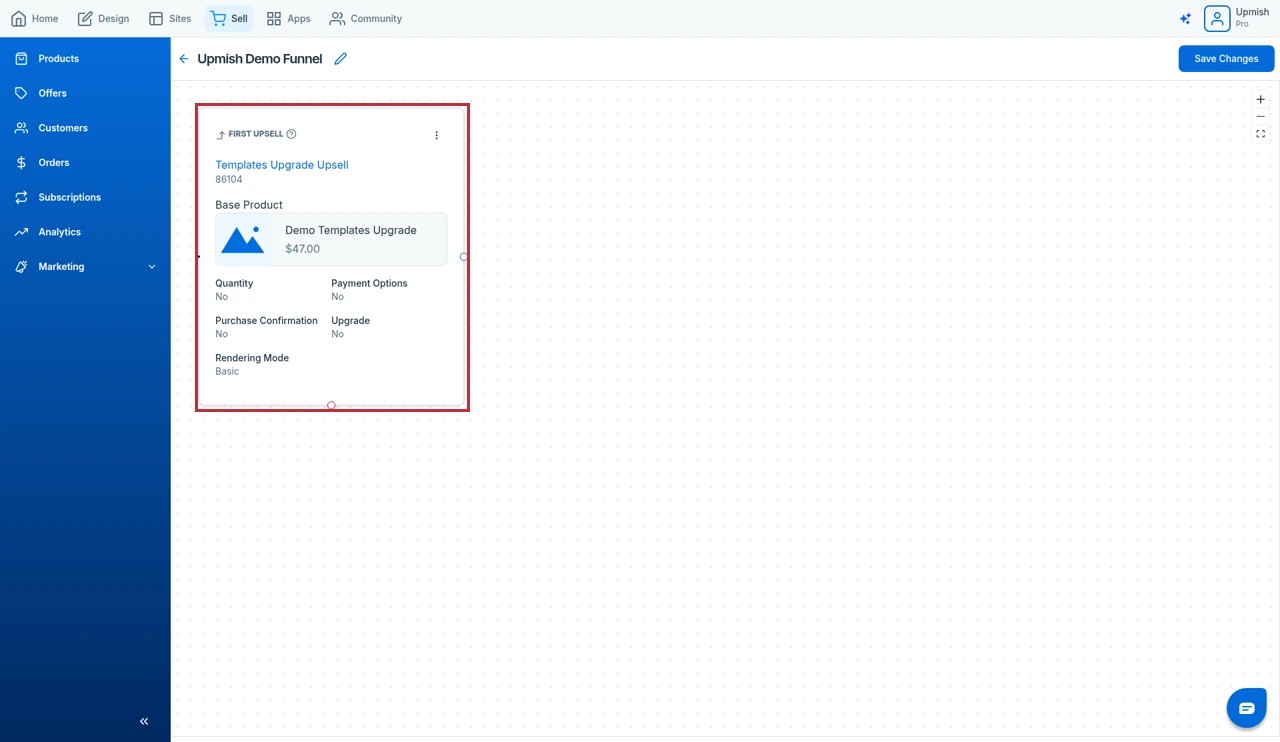1280x742 pixels.
Task: Switch to the Sites section
Action: pyautogui.click(x=170, y=18)
